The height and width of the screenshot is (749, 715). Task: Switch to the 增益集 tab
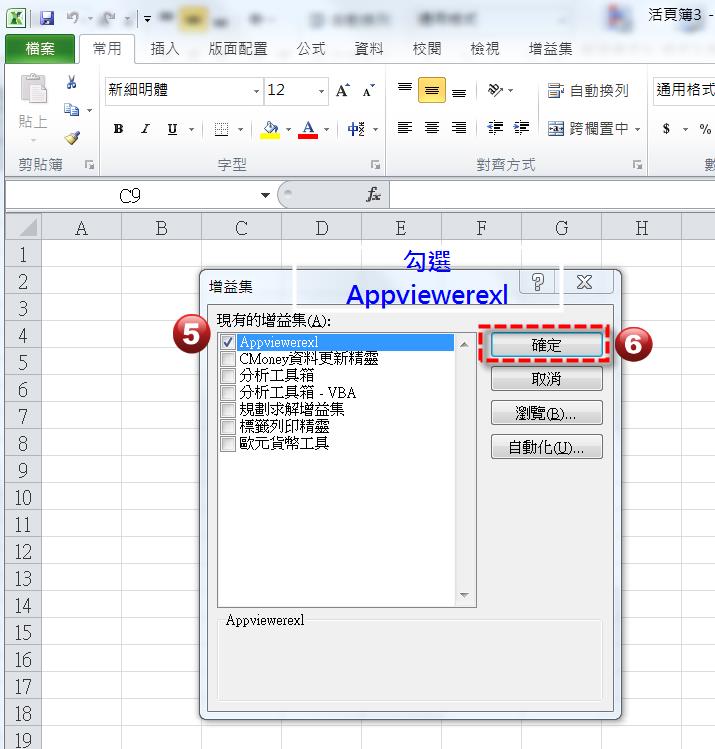click(550, 48)
